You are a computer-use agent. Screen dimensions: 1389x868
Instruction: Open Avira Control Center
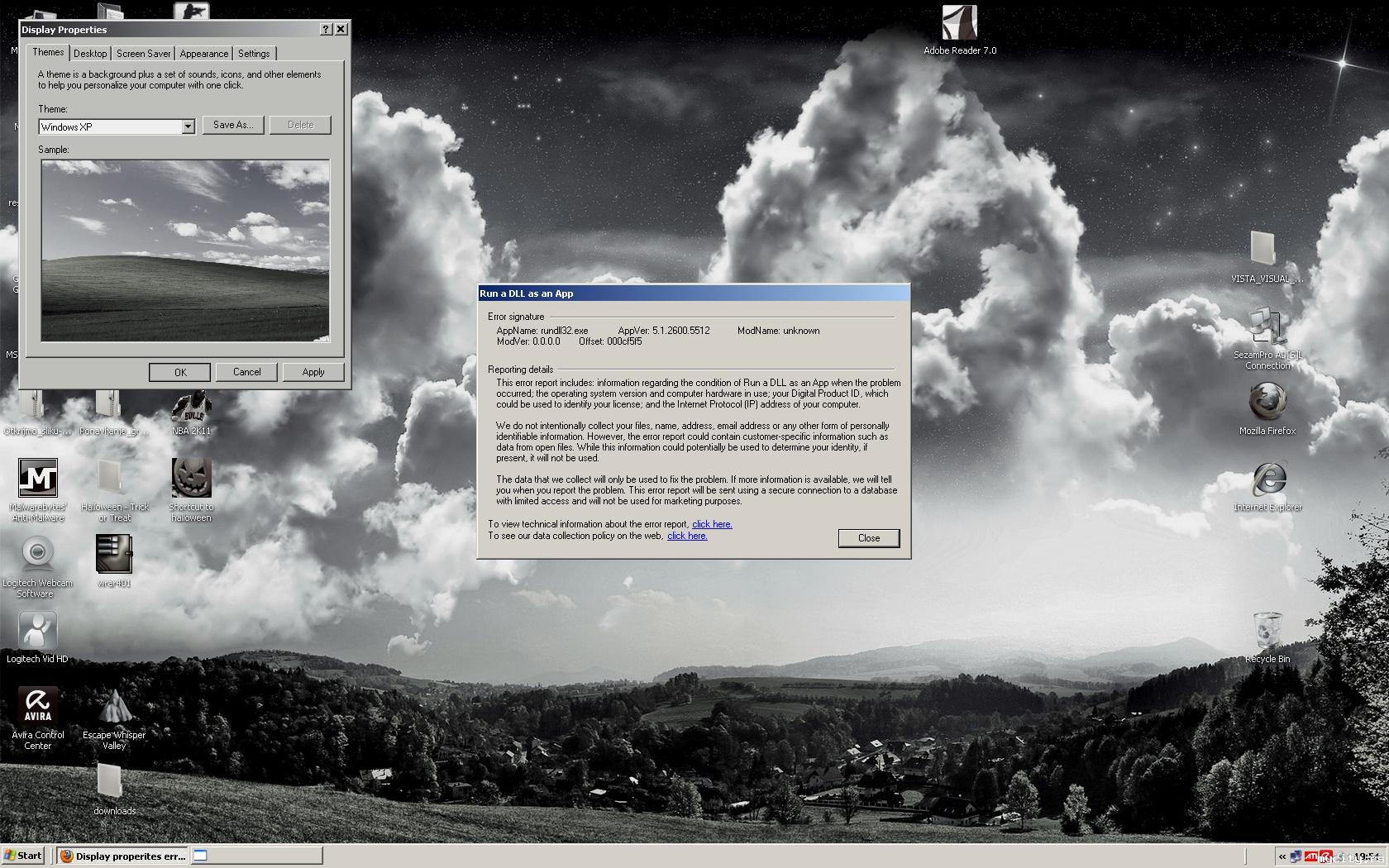pos(38,718)
